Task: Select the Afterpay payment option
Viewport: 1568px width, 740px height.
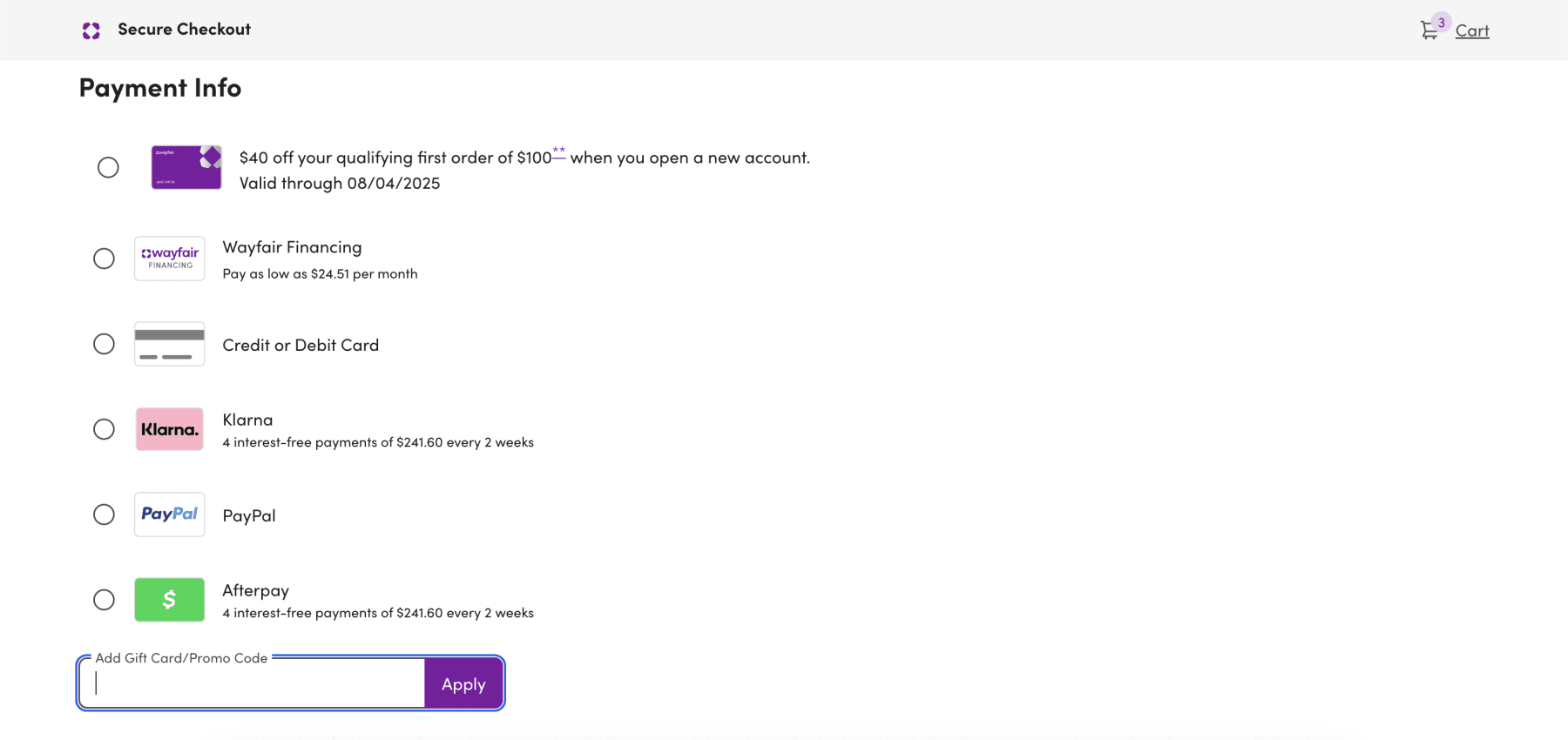Action: (105, 599)
